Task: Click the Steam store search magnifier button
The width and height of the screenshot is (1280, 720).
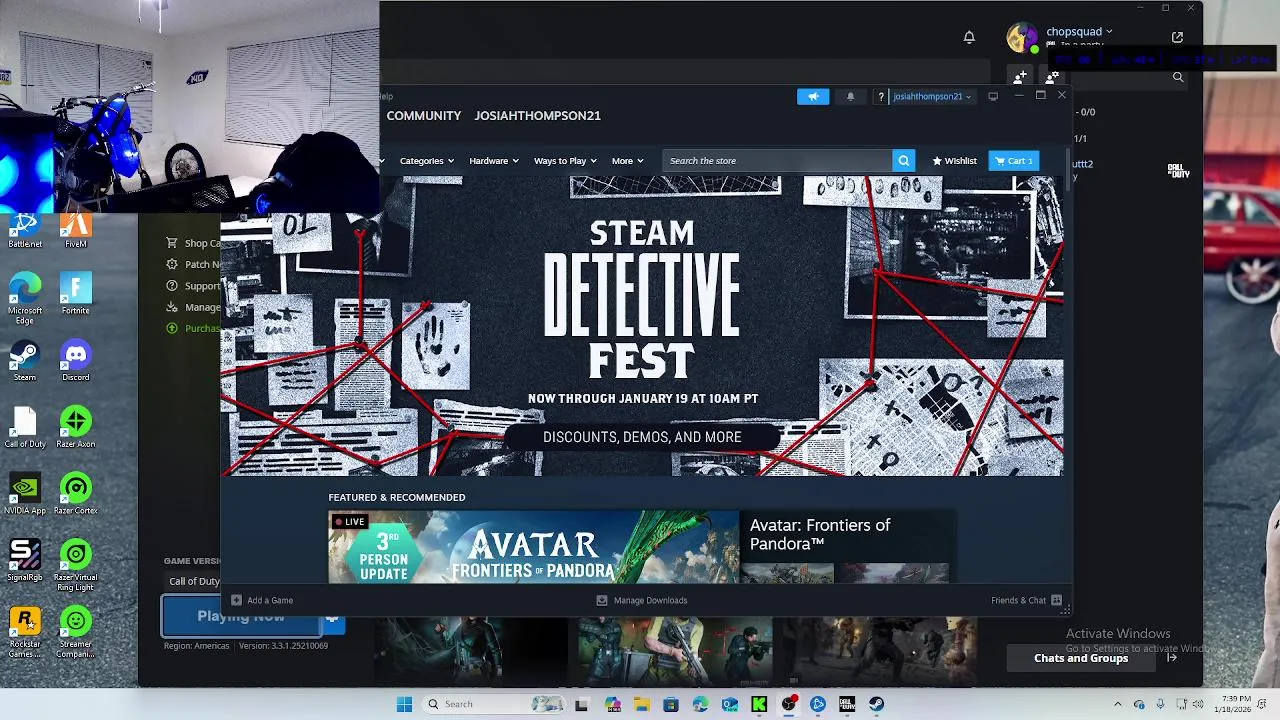Action: pyautogui.click(x=904, y=161)
